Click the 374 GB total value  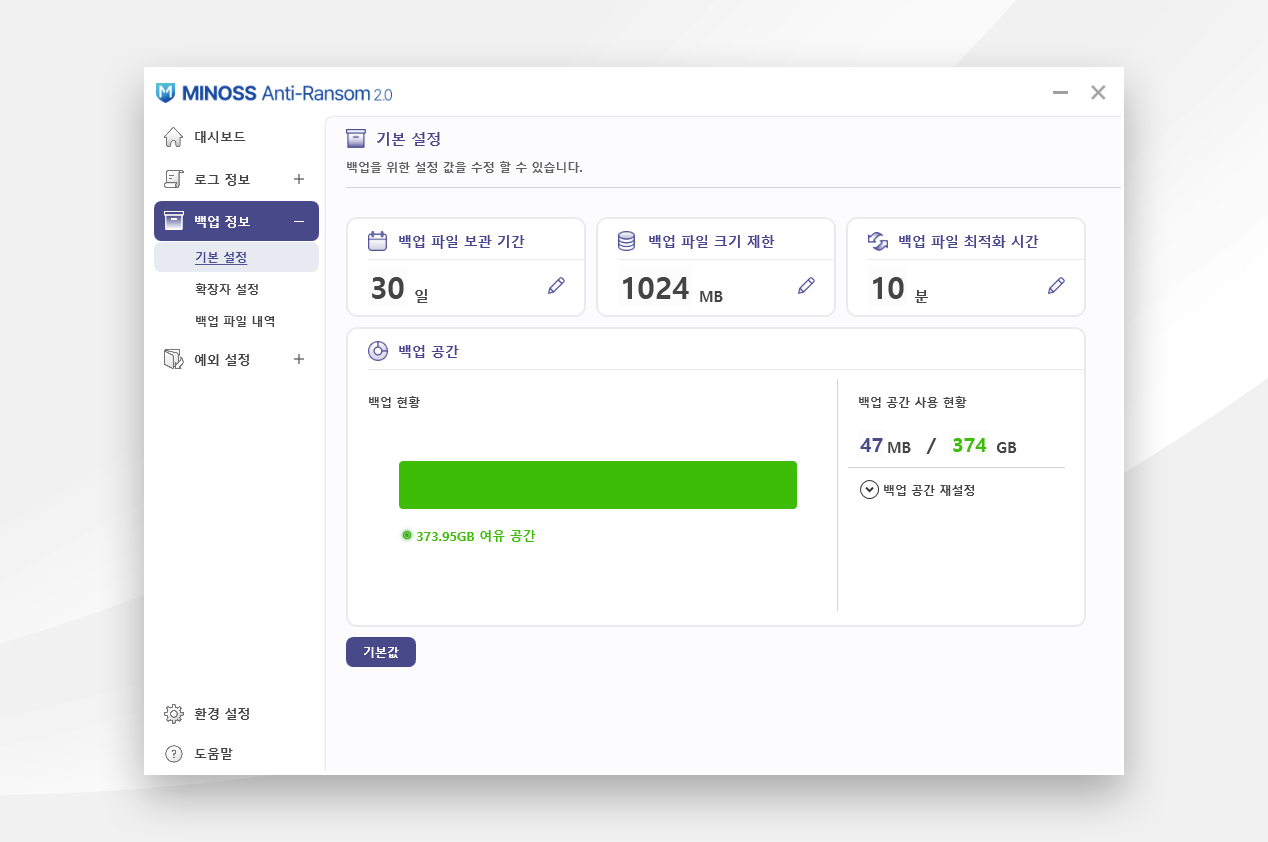984,446
